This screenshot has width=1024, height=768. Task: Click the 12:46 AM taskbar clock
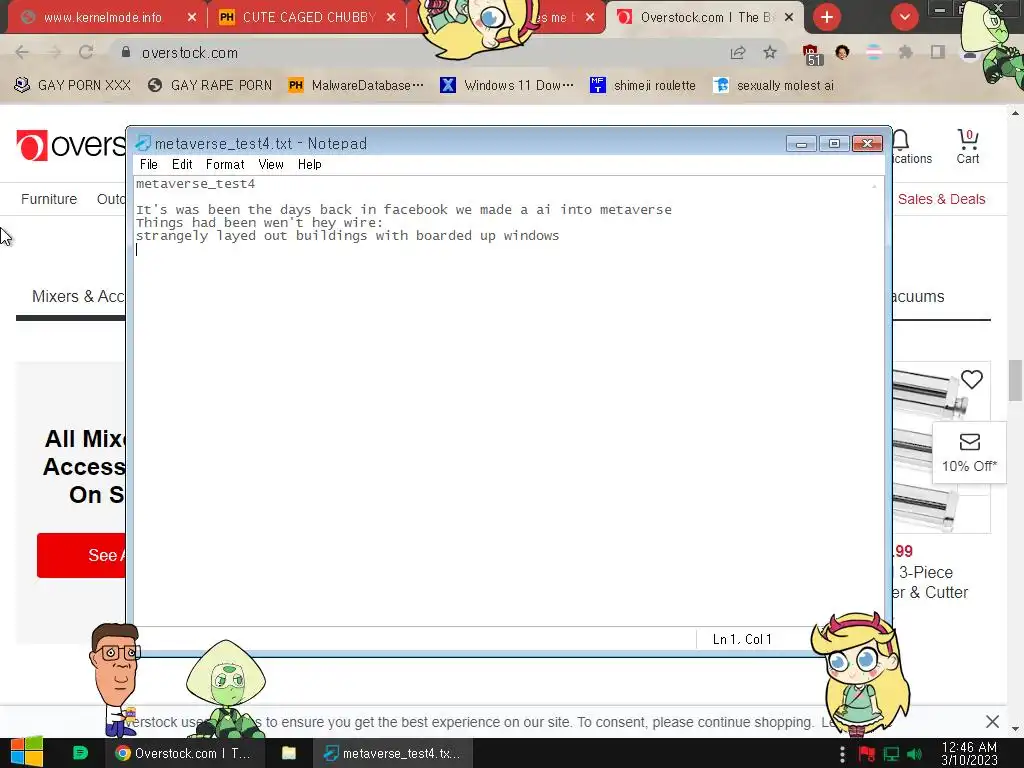tap(969, 753)
